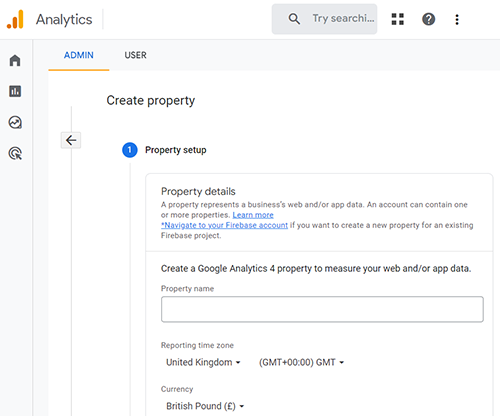Screen dimensions: 500x416
Task: Open the Home icon in sidebar
Action: pyautogui.click(x=15, y=60)
